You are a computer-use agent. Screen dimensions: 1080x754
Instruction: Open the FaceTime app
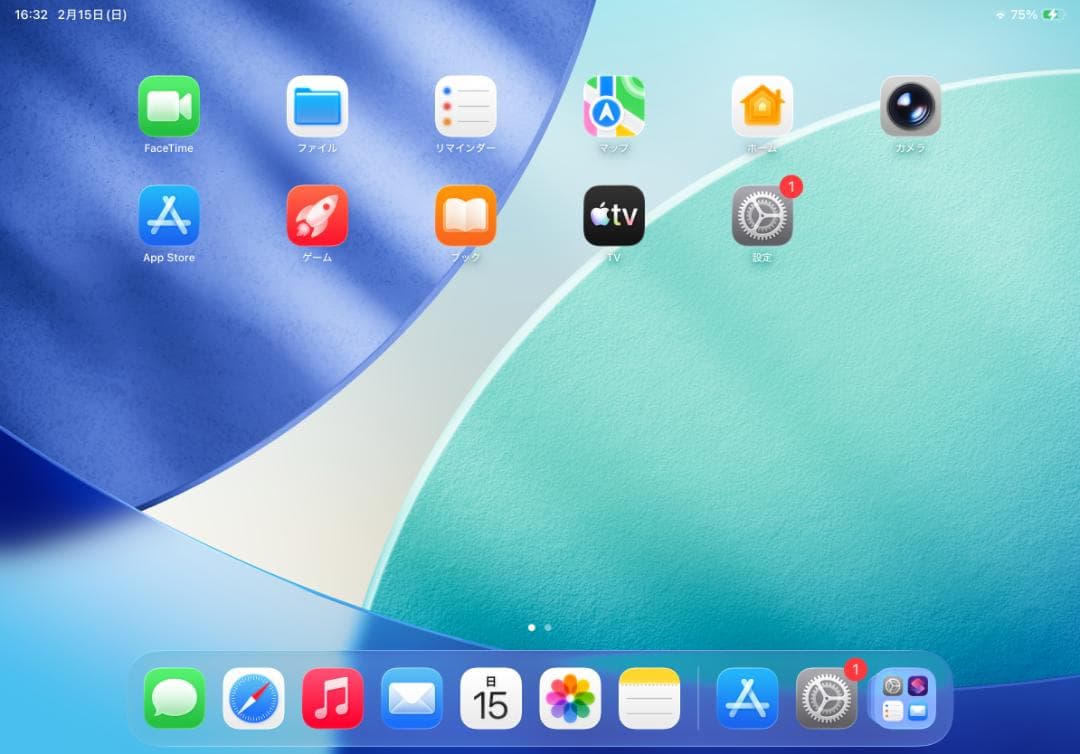pyautogui.click(x=169, y=106)
